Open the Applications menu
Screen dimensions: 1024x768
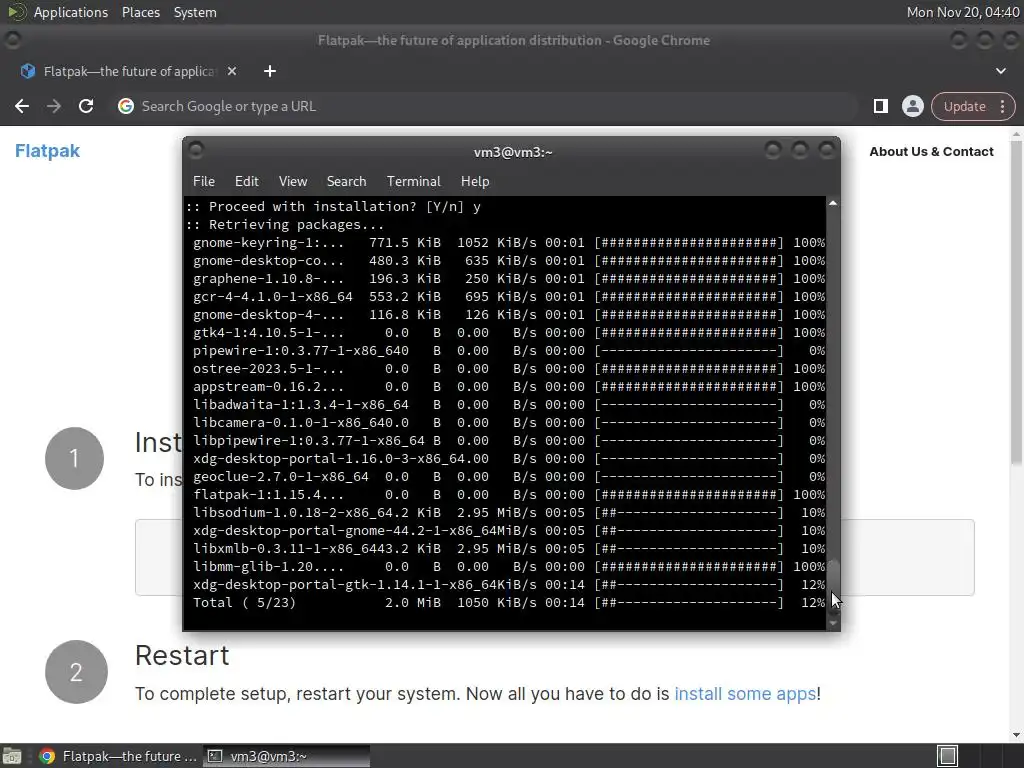pyautogui.click(x=71, y=12)
